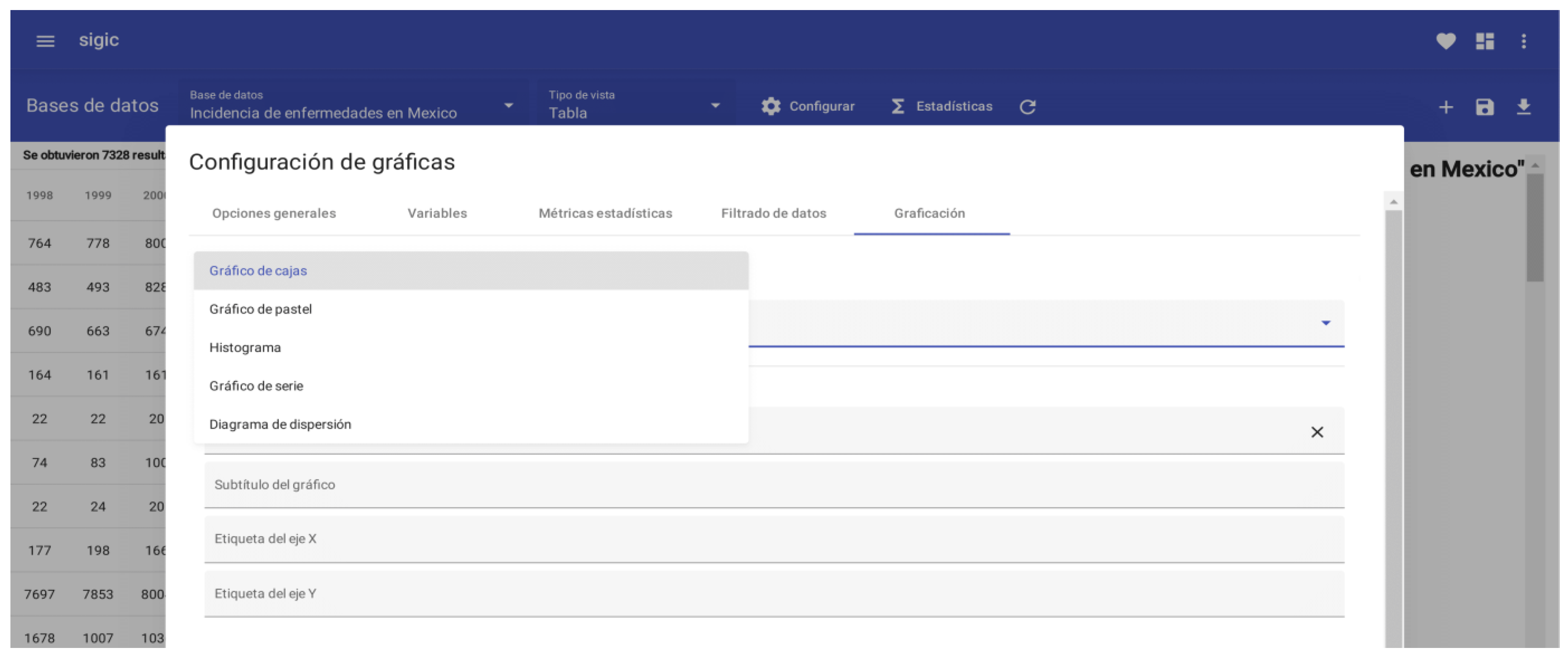Click the chart type dropdown arrow
This screenshot has width=1568, height=658.
click(x=1325, y=323)
